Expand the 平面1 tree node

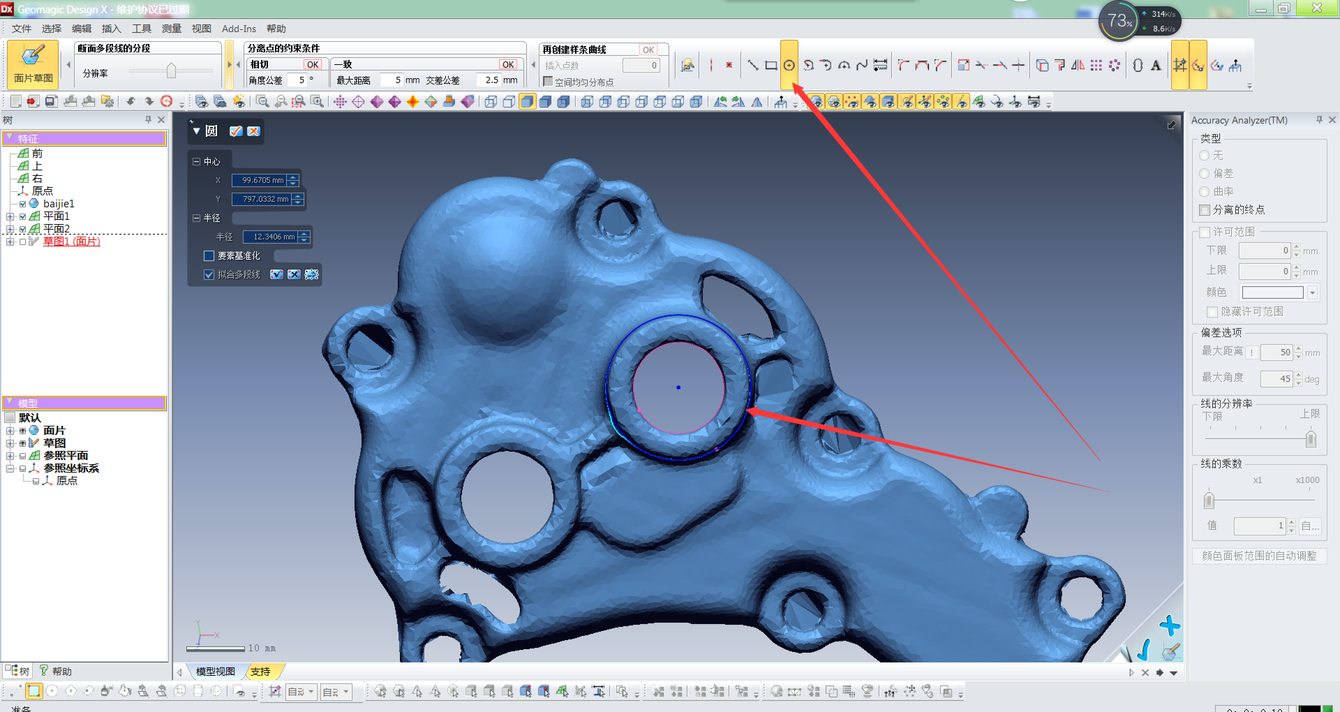pos(10,216)
